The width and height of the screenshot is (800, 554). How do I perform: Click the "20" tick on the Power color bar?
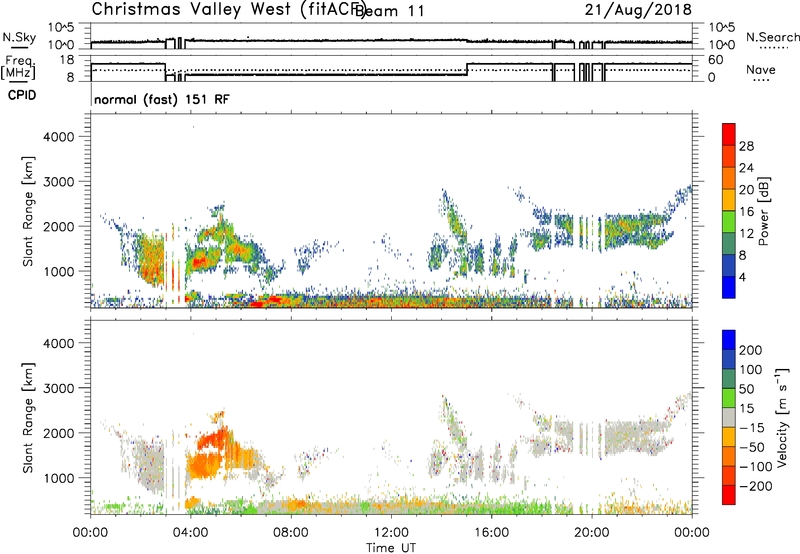tap(746, 190)
